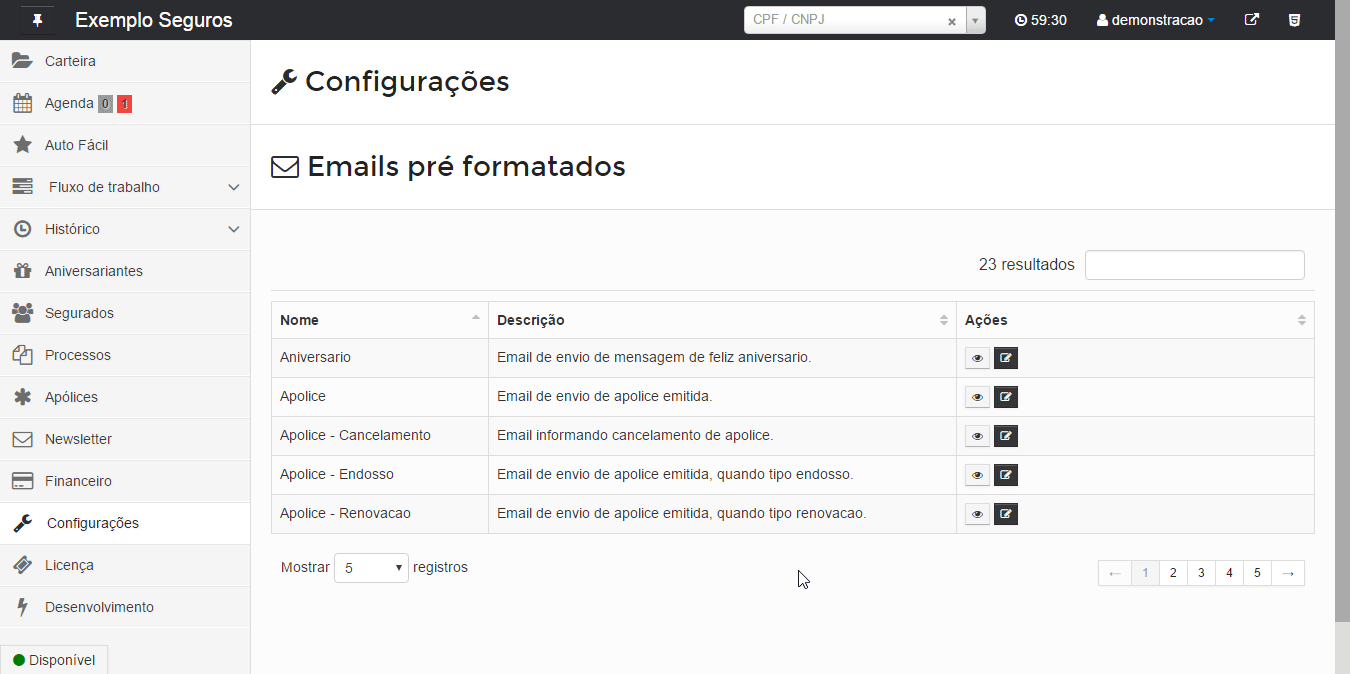Open the CPF / CNPJ dropdown arrow
Viewport: 1350px width, 674px height.
tap(975, 21)
